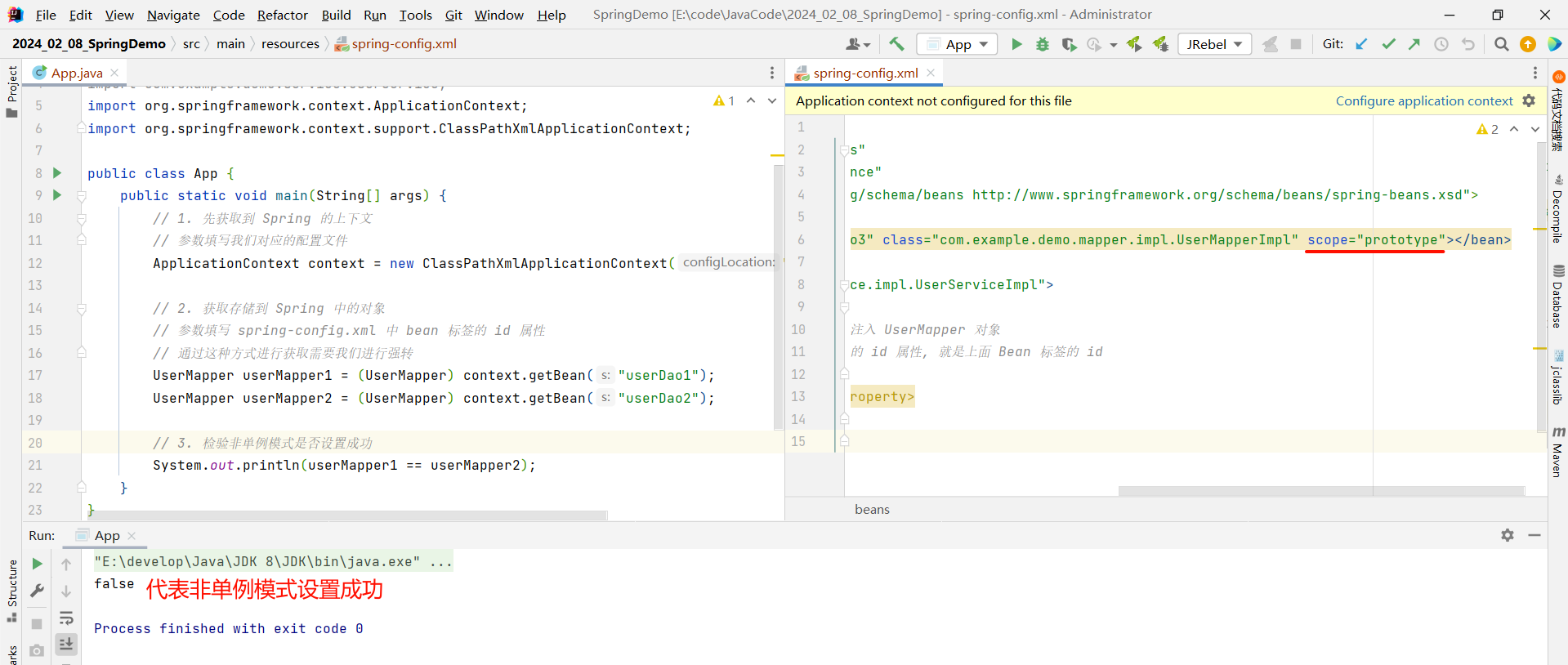Open the account user icon menu
This screenshot has width=1568, height=665.
tap(858, 44)
